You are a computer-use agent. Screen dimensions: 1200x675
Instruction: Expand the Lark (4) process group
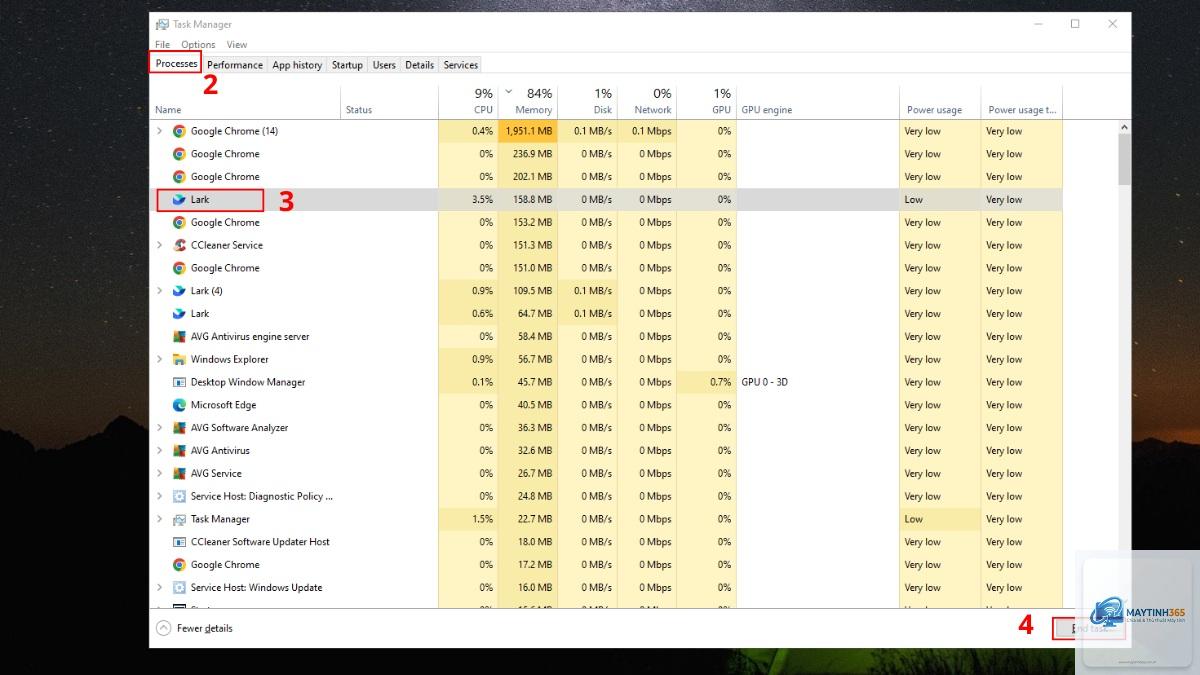tap(159, 291)
